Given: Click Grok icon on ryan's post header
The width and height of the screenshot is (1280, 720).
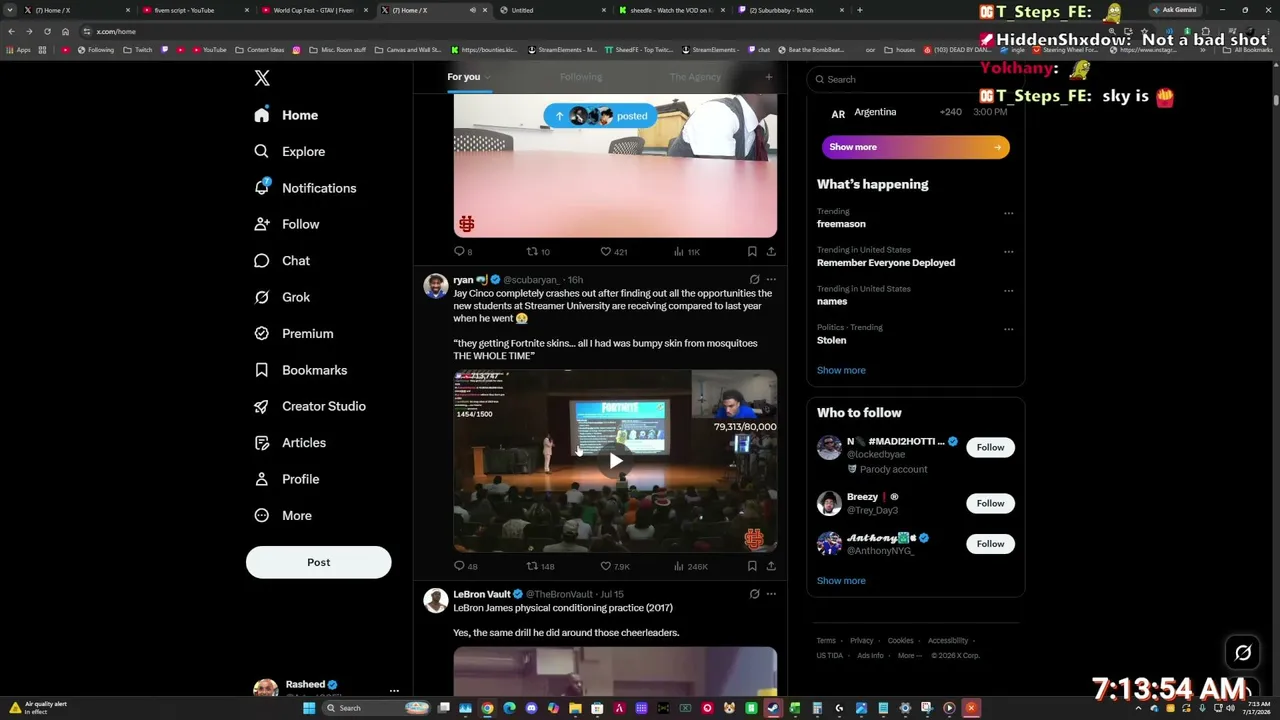Looking at the screenshot, I should click(x=754, y=280).
